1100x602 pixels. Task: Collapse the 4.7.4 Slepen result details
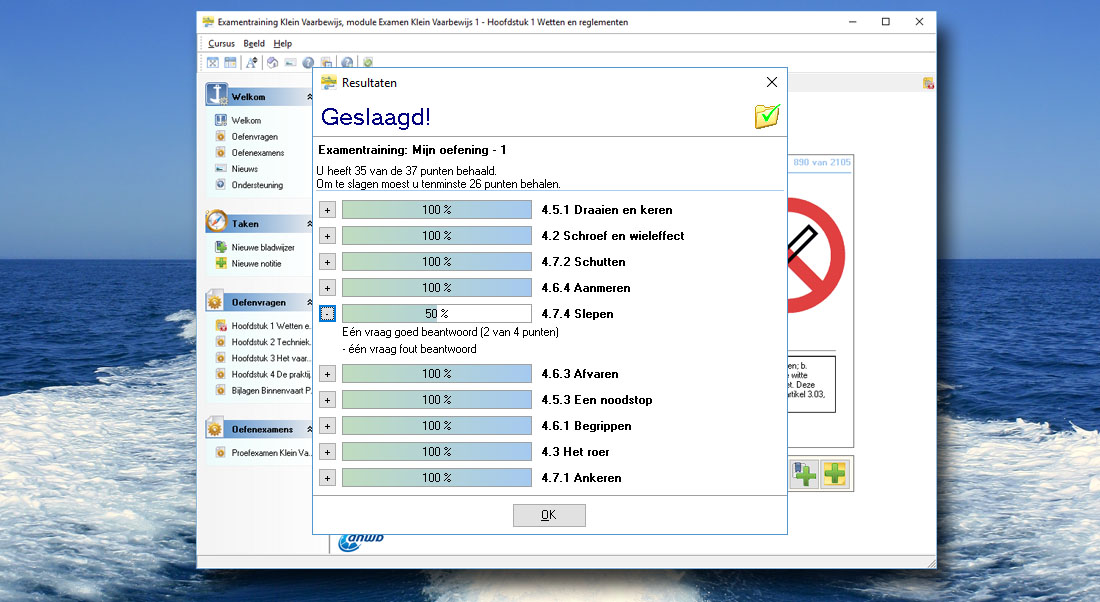pos(327,314)
